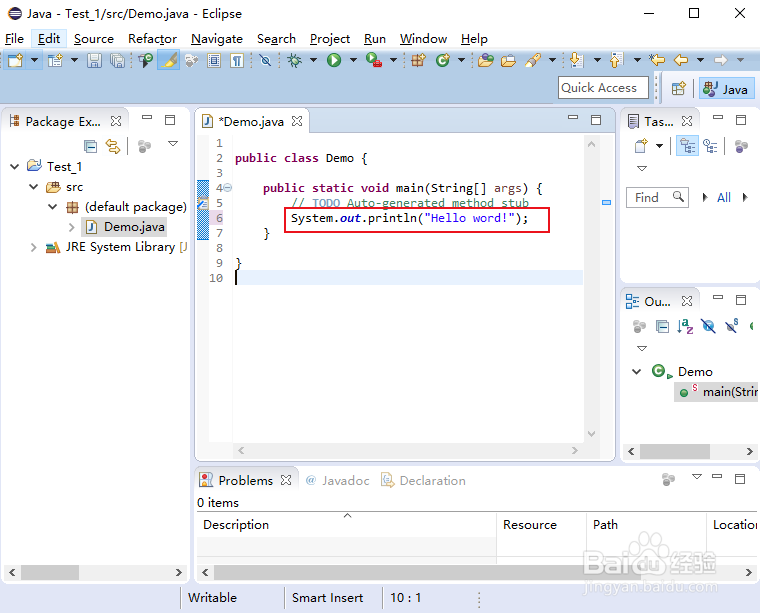Open the Source menu

[94, 39]
